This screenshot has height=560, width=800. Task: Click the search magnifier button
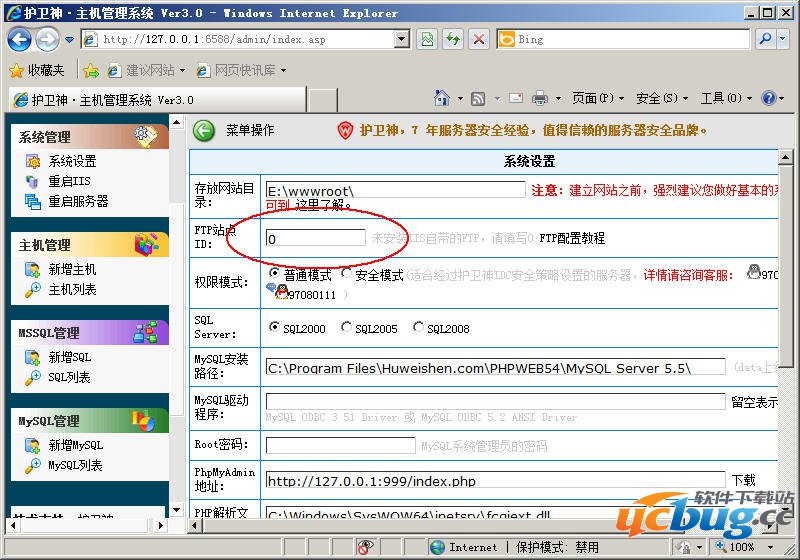pyautogui.click(x=765, y=39)
